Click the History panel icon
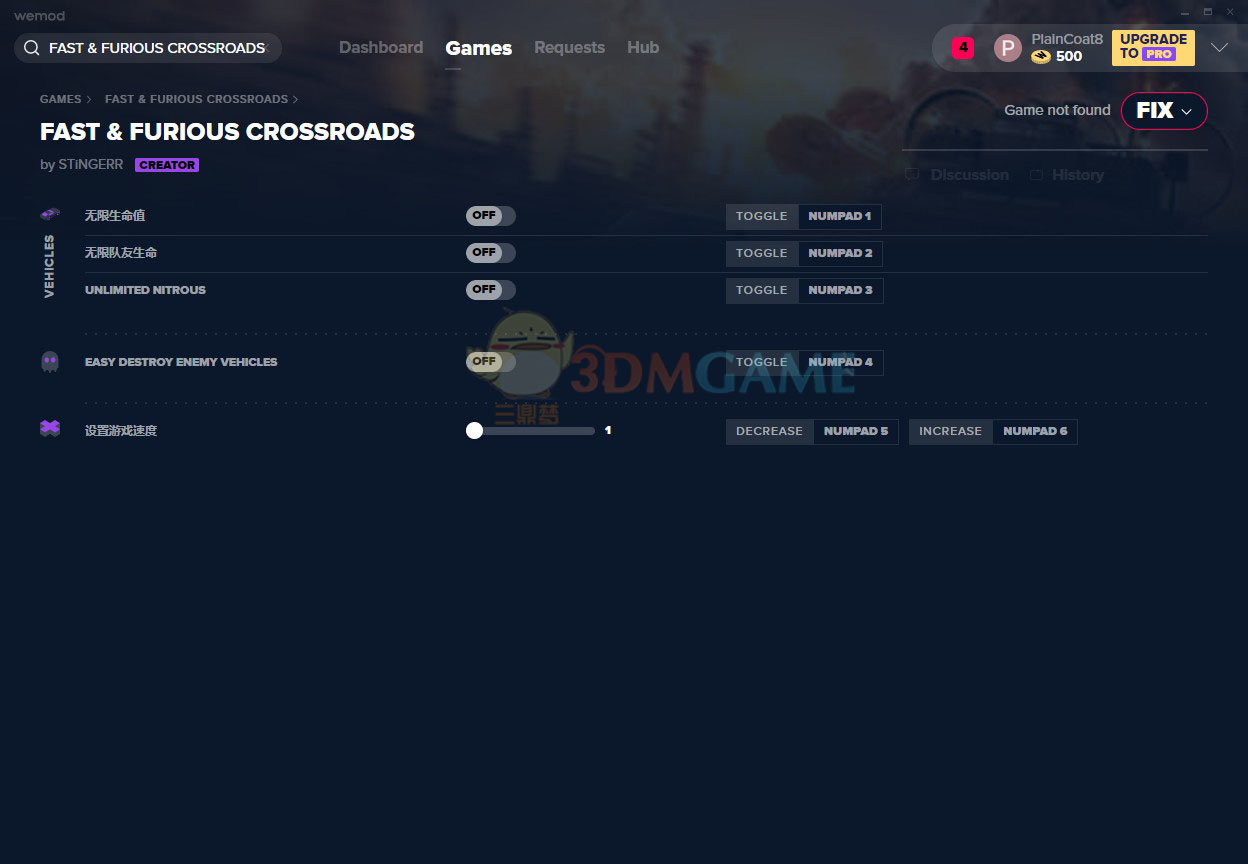Viewport: 1248px width, 864px height. (x=1036, y=175)
